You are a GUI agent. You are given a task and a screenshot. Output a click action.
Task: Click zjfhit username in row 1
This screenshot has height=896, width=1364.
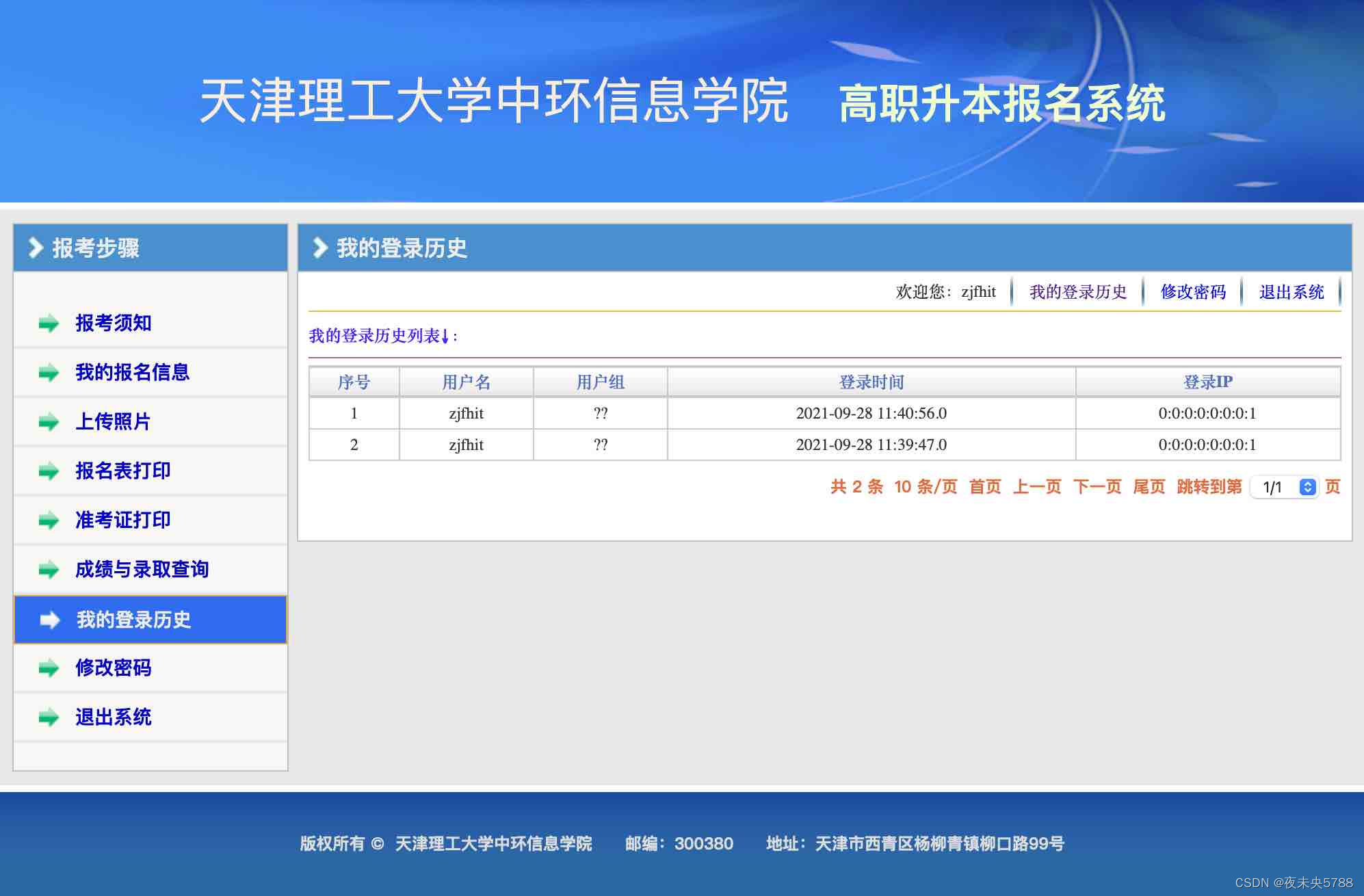tap(466, 413)
